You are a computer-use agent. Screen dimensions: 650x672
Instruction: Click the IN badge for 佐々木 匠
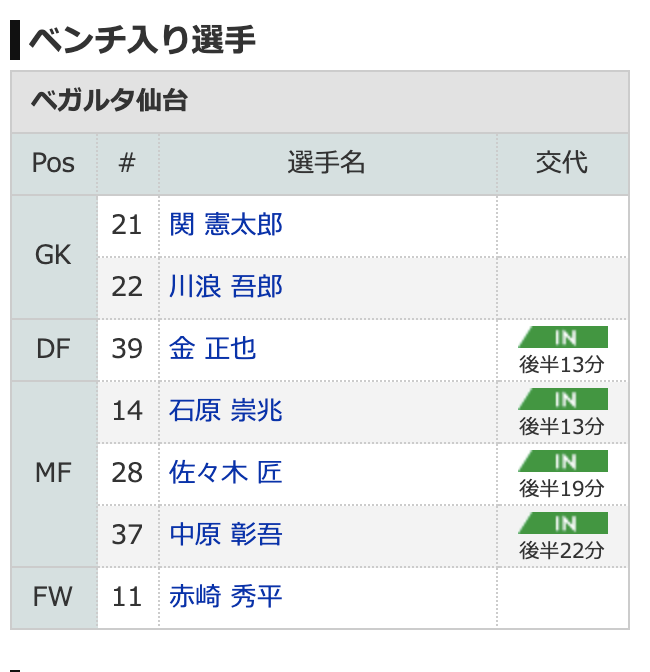[563, 461]
